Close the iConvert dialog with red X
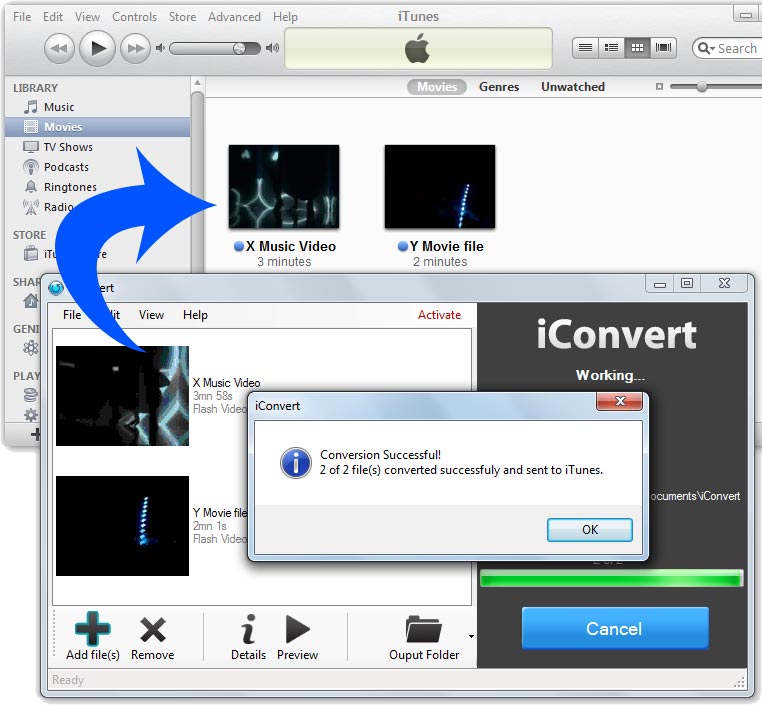The image size is (762, 705). pos(620,401)
